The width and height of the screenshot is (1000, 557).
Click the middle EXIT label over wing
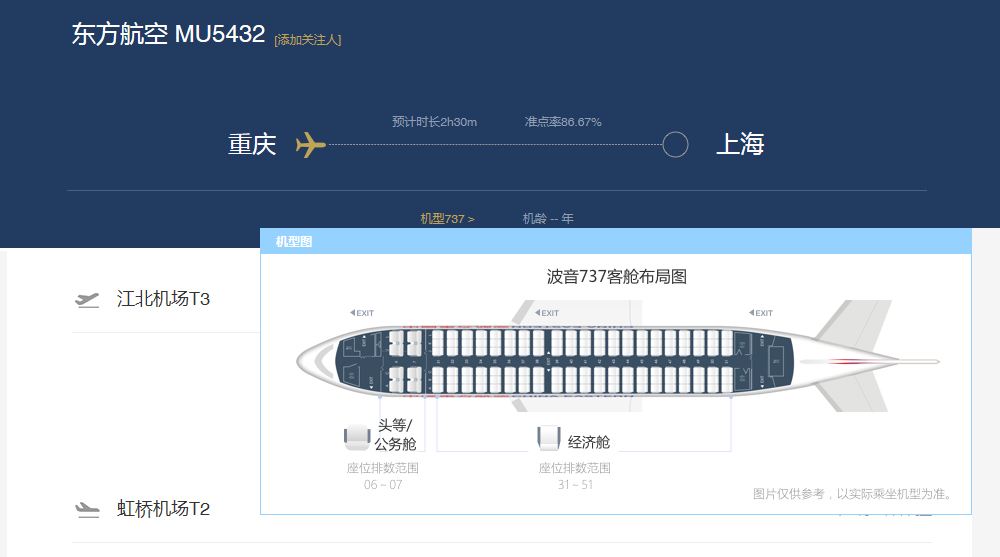(547, 313)
